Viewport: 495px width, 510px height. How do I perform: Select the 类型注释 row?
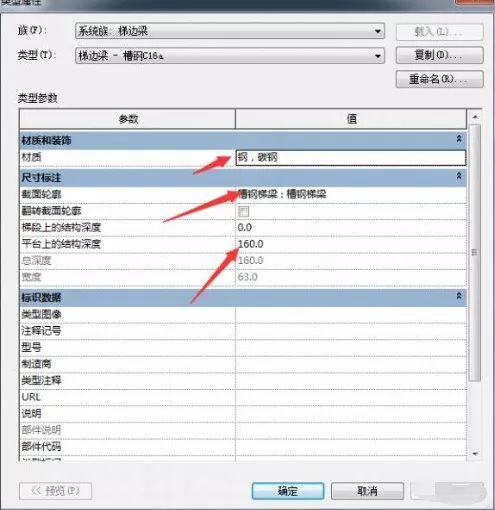pos(243,380)
